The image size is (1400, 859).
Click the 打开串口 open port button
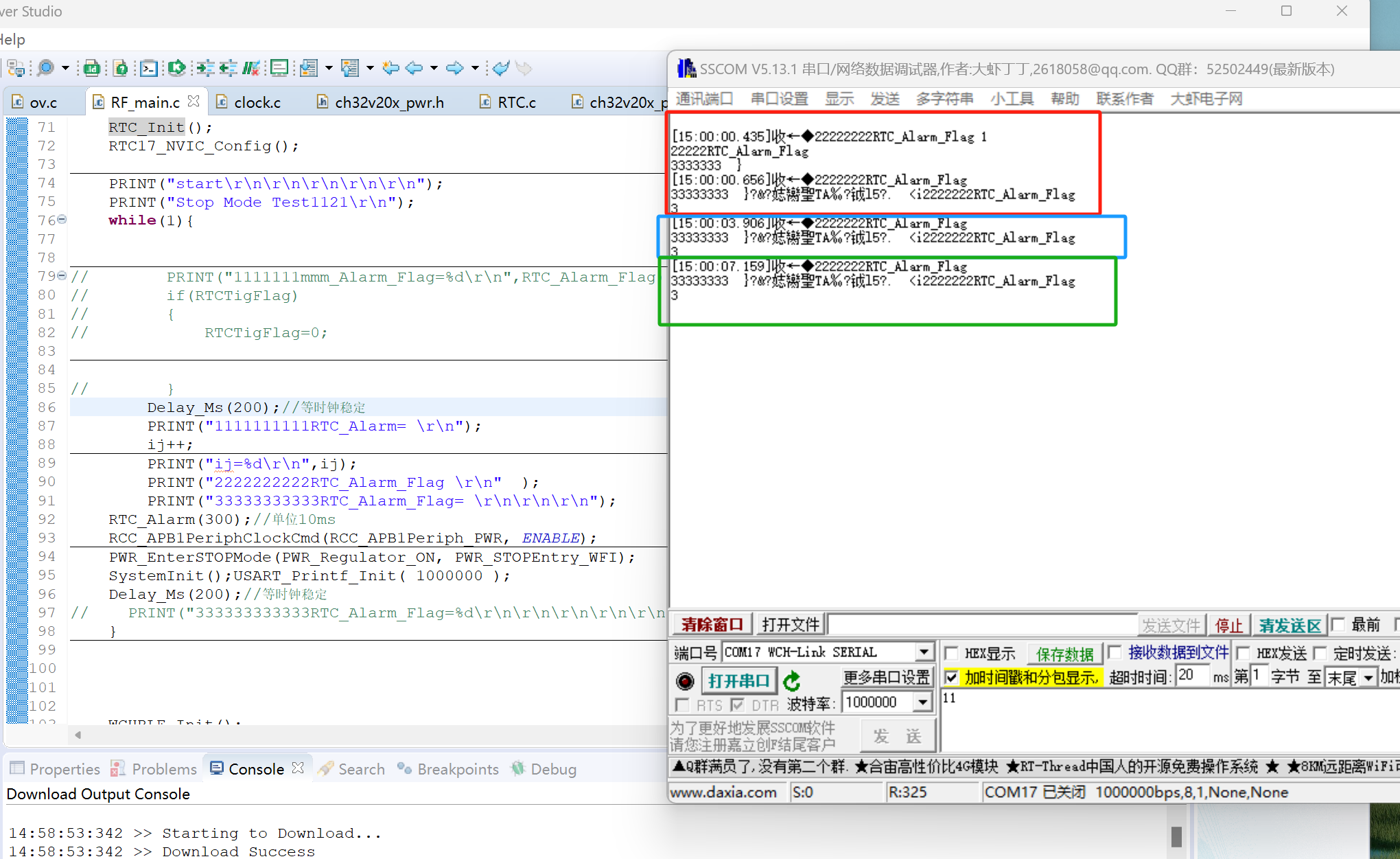tap(738, 680)
